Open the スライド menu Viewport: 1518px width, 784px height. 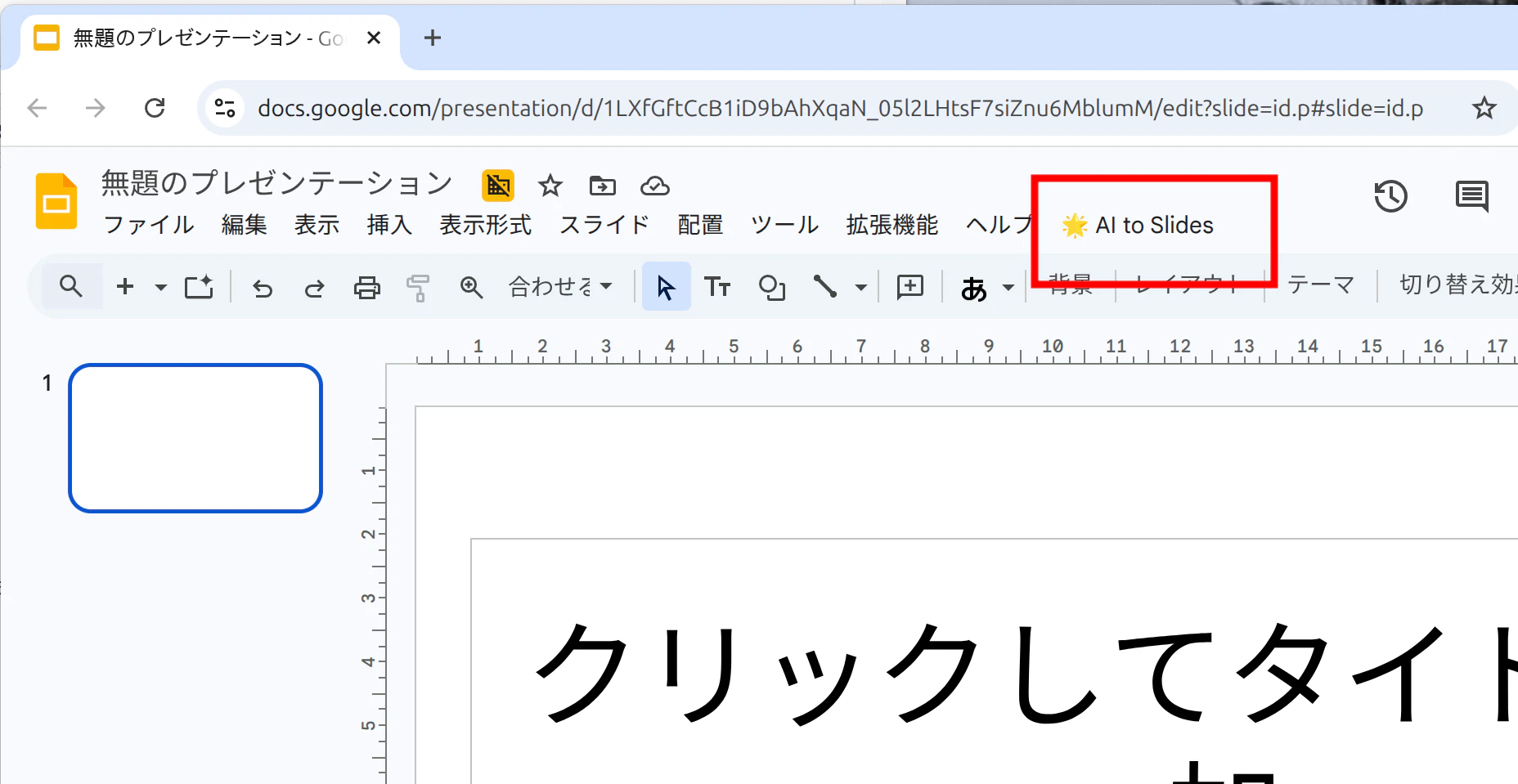(x=604, y=225)
